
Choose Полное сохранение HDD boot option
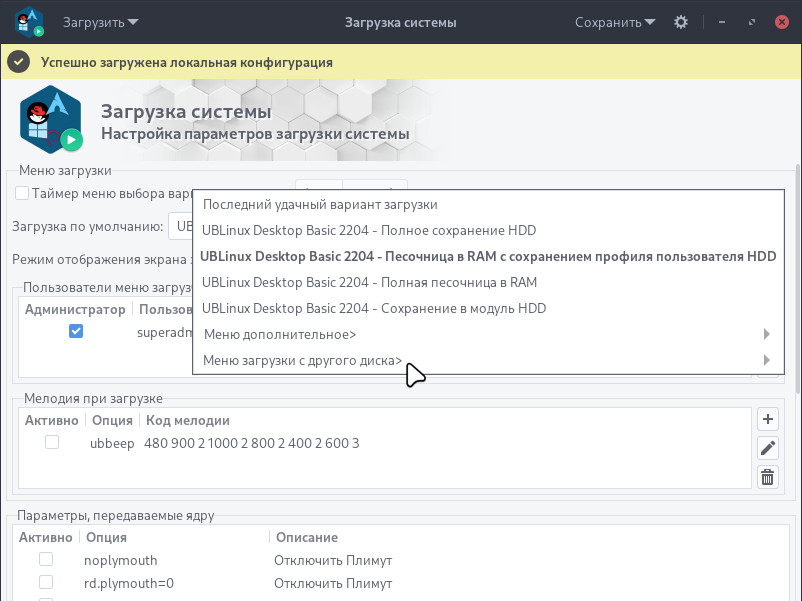[x=488, y=230]
